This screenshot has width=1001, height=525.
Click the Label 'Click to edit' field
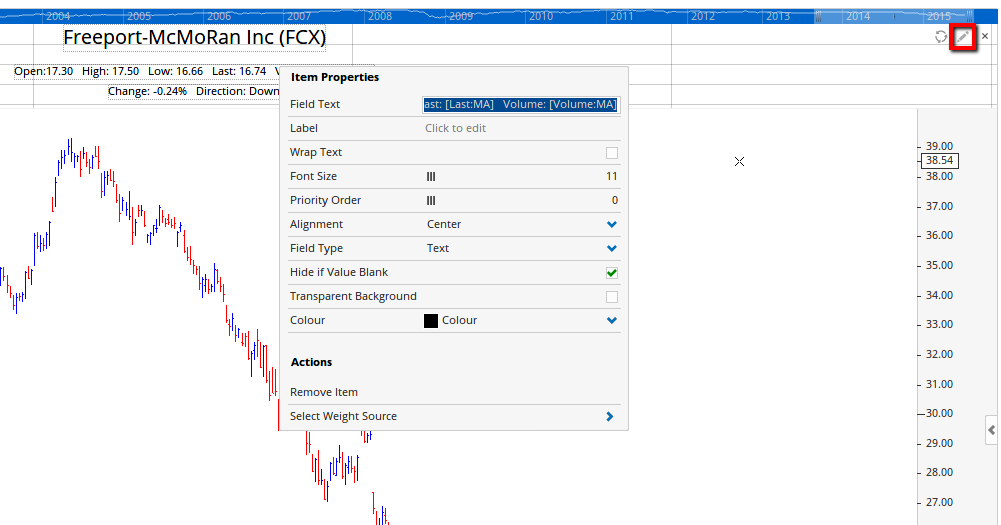(455, 128)
